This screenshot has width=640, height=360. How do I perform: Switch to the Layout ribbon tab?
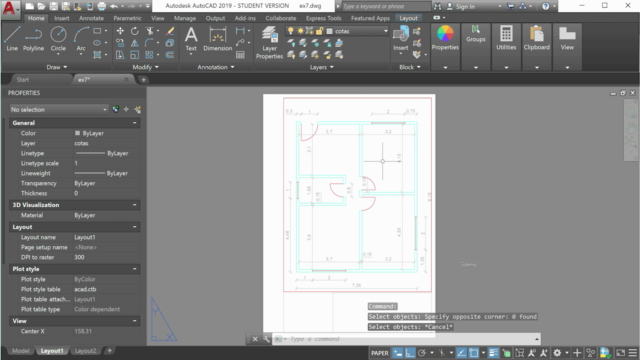[x=409, y=18]
